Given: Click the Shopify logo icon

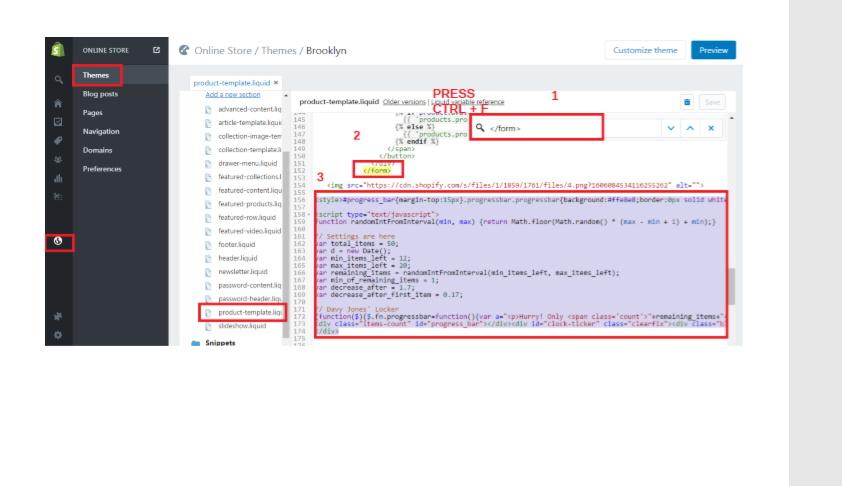Looking at the screenshot, I should (x=58, y=49).
